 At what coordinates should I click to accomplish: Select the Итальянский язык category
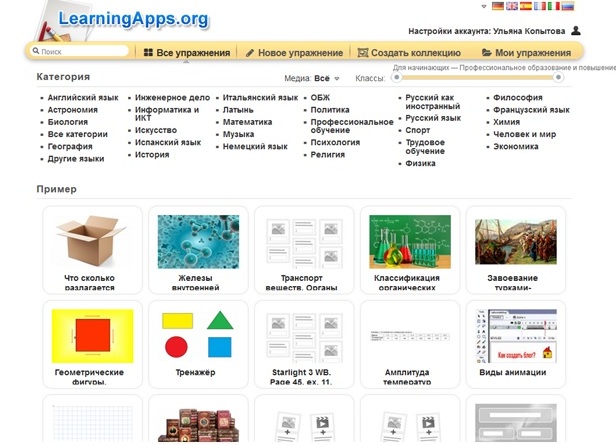tap(260, 97)
